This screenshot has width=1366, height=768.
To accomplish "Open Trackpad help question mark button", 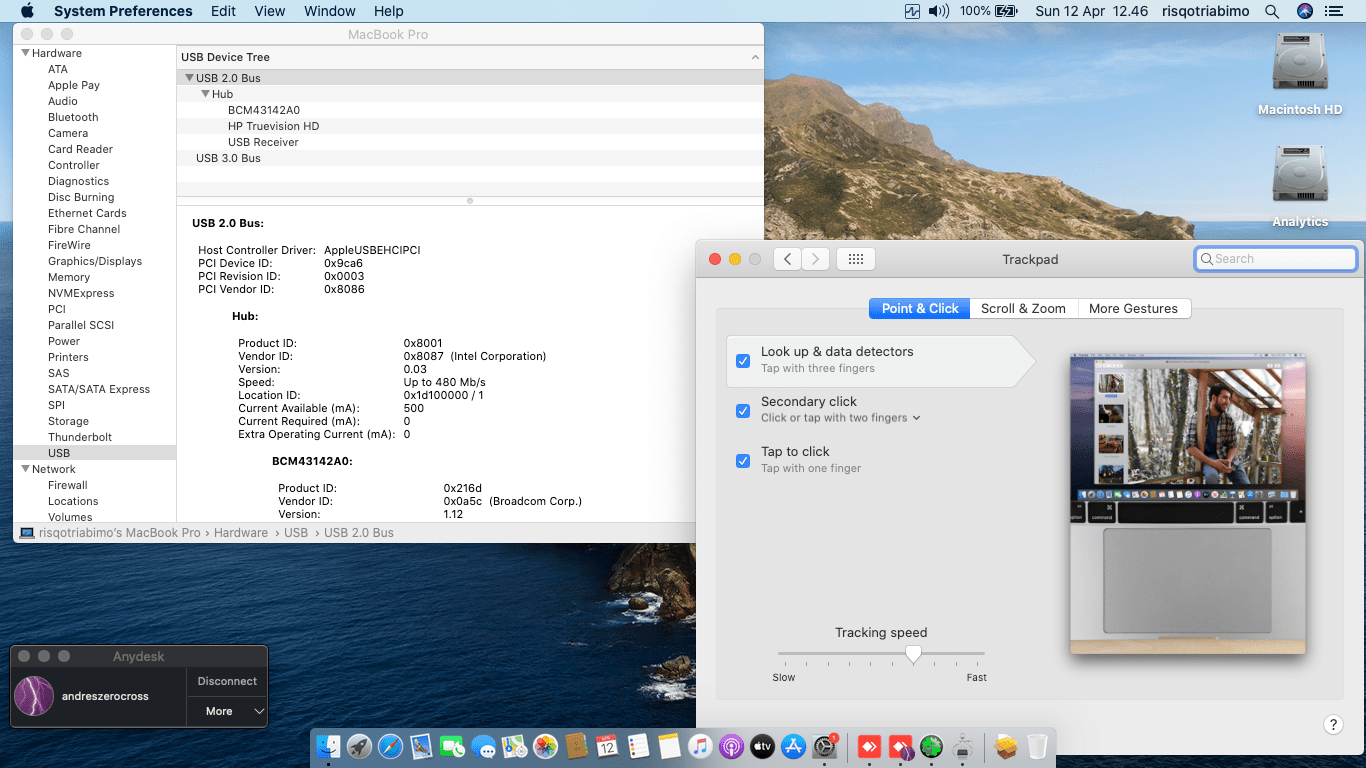I will coord(1333,725).
